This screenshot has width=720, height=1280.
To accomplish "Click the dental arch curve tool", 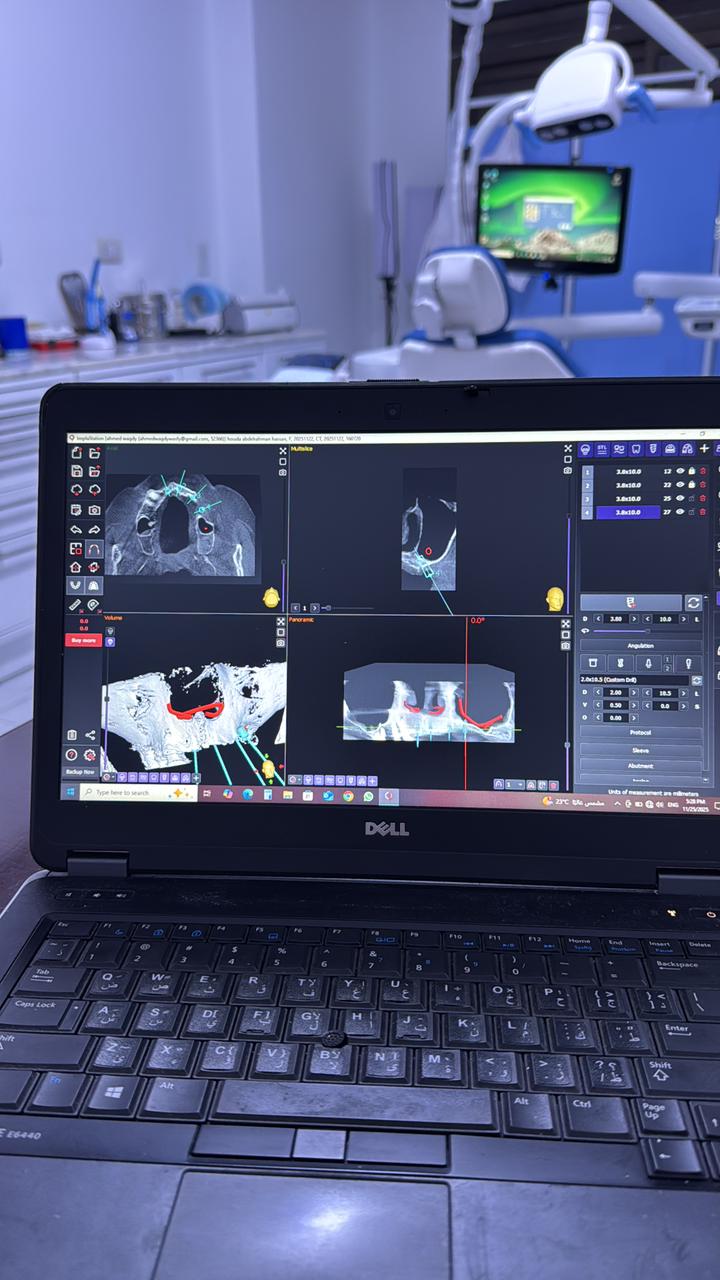I will (94, 549).
